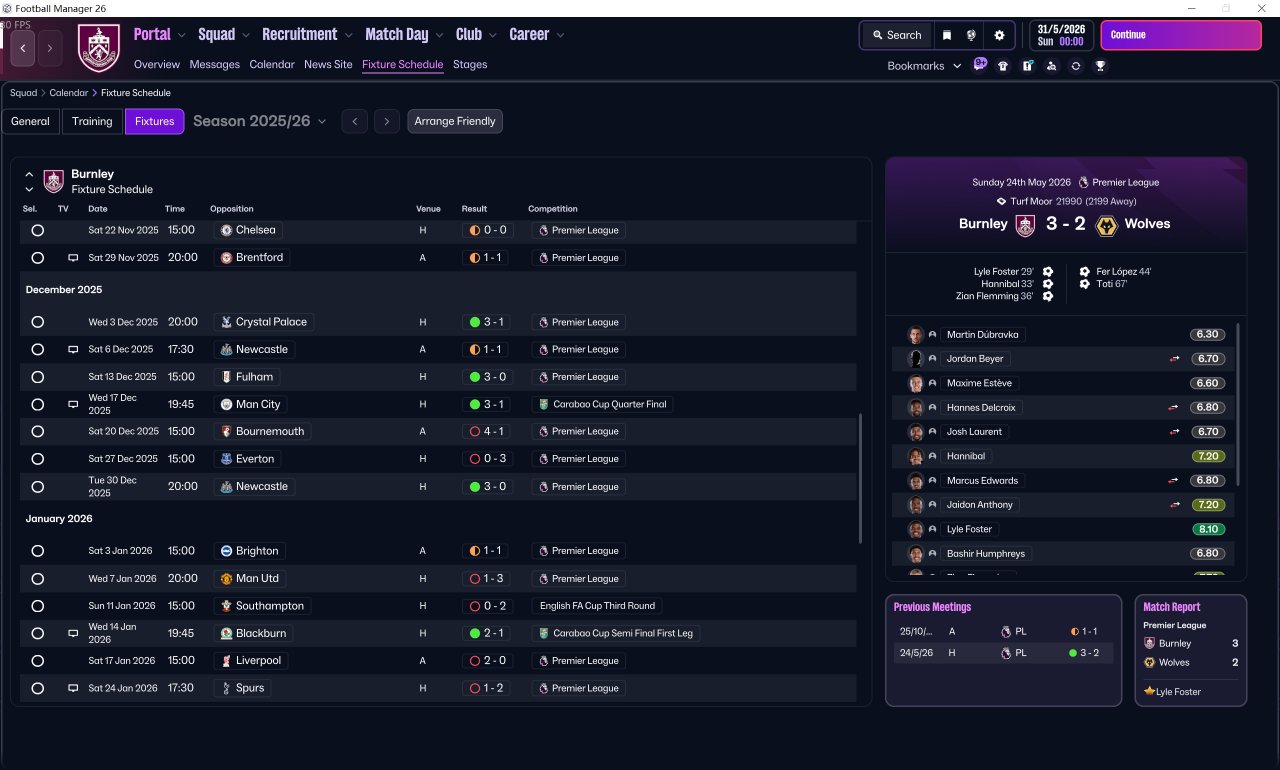This screenshot has width=1280, height=770.
Task: Open the Squad dropdown menu
Action: [224, 34]
